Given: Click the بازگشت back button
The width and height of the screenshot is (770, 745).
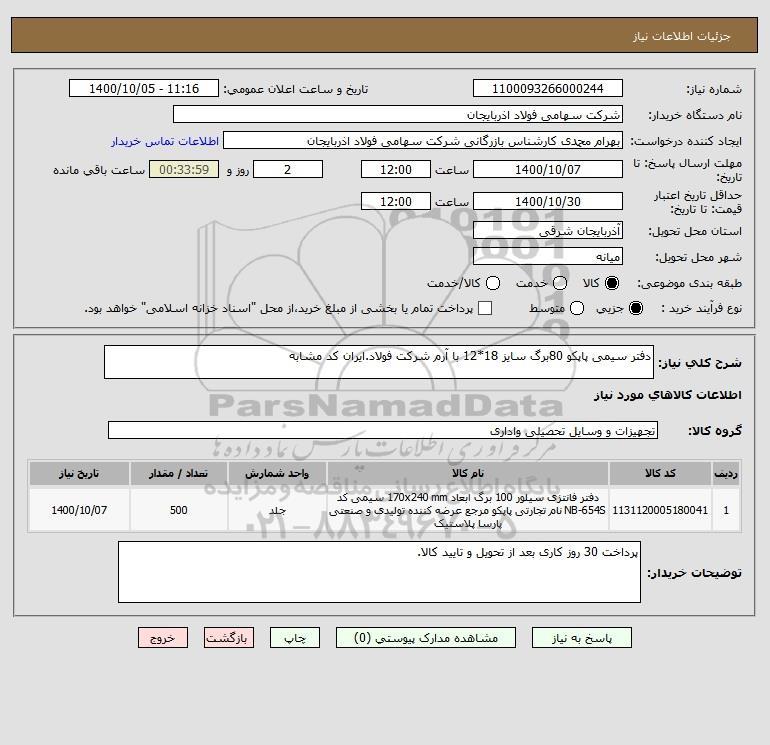Looking at the screenshot, I should (x=229, y=638).
